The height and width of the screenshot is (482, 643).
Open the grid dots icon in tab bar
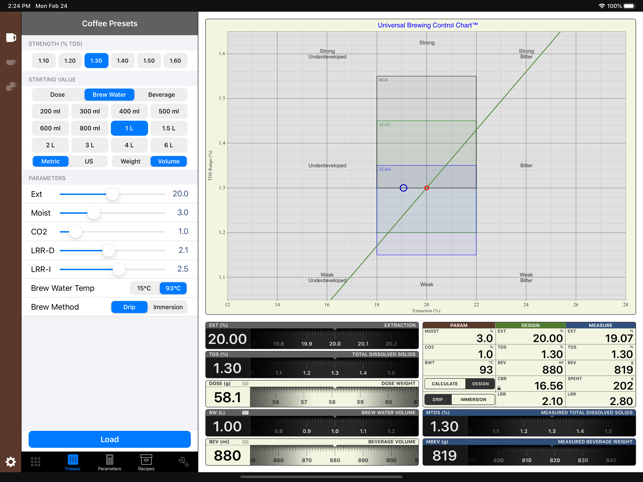36,462
